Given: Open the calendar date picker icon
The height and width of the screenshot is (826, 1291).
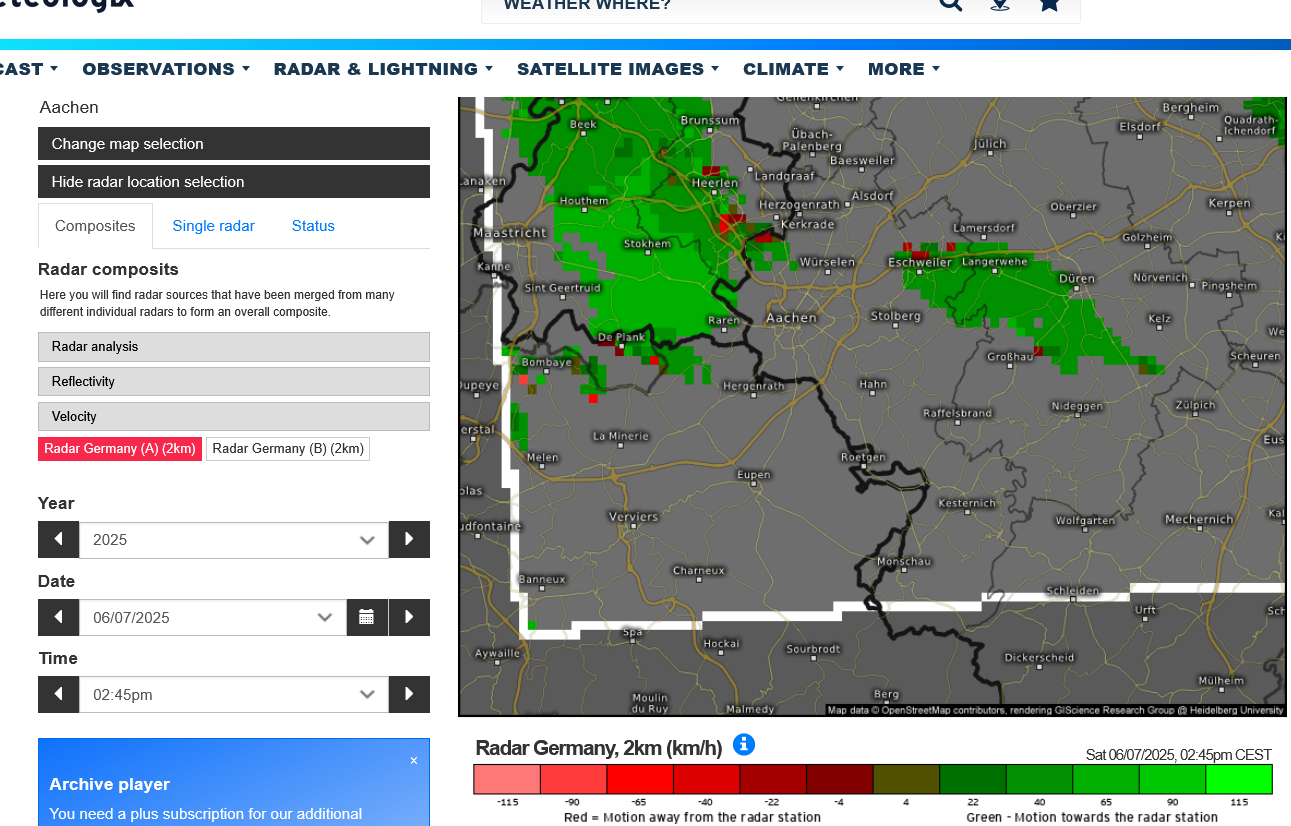Looking at the screenshot, I should click(x=367, y=617).
